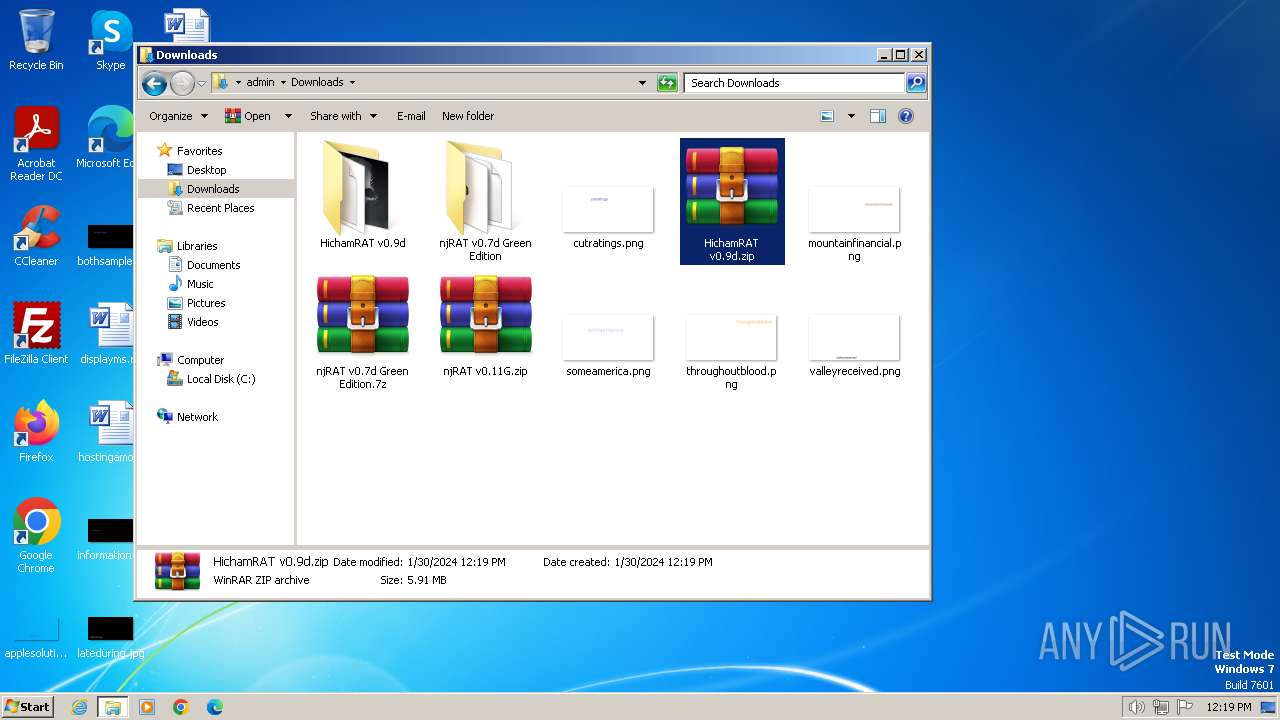Image resolution: width=1280 pixels, height=720 pixels.
Task: Open the Pictures library
Action: (x=206, y=303)
